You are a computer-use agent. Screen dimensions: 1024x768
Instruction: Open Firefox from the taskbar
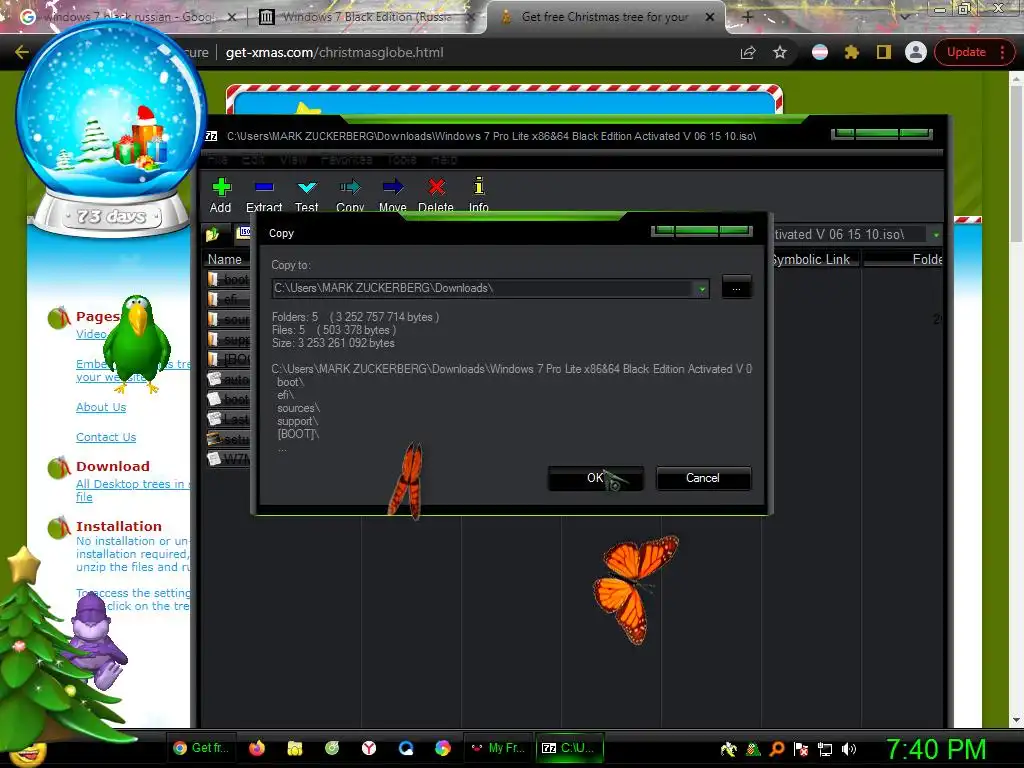(257, 748)
